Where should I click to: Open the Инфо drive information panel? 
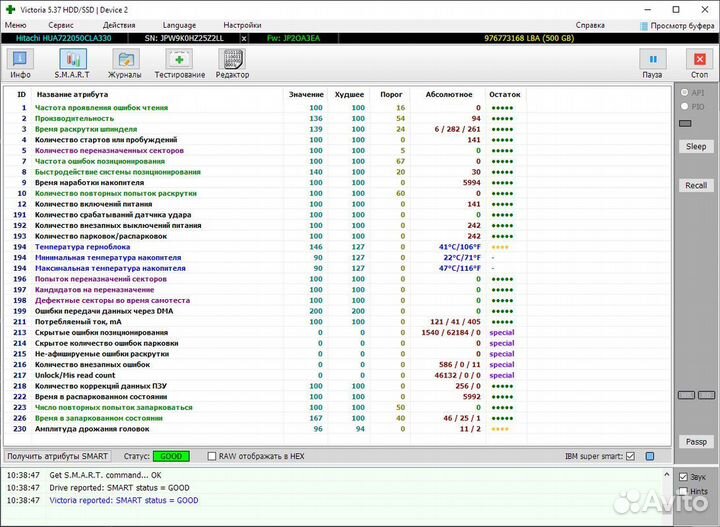[21, 63]
